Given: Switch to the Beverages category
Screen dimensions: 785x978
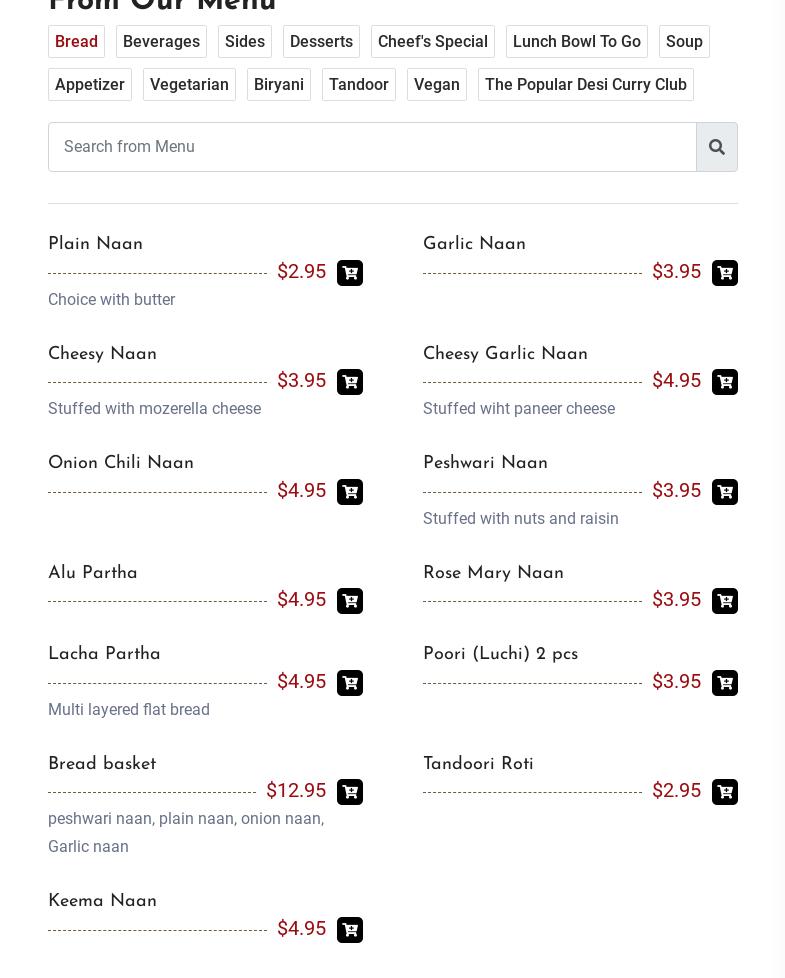Looking at the screenshot, I should pyautogui.click(x=161, y=42).
